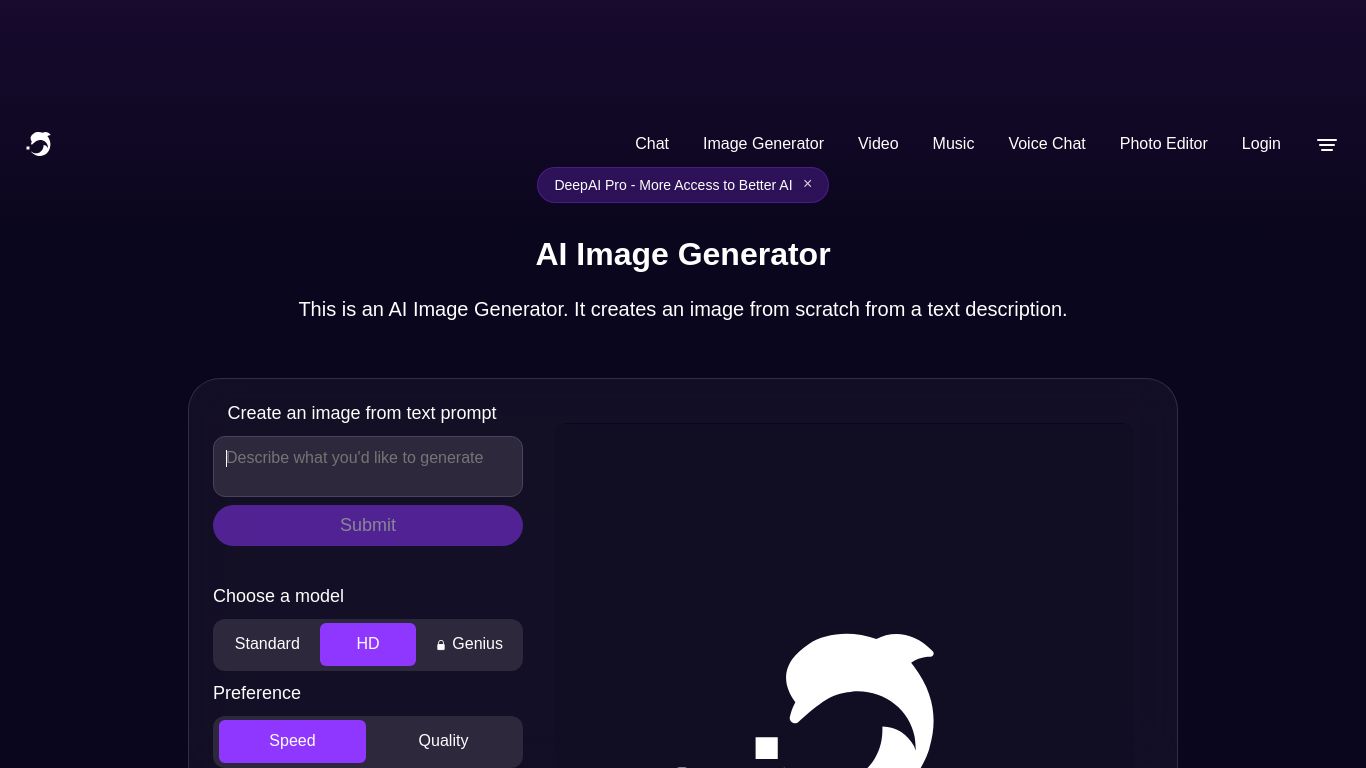Click the lock icon on Genius model

441,644
